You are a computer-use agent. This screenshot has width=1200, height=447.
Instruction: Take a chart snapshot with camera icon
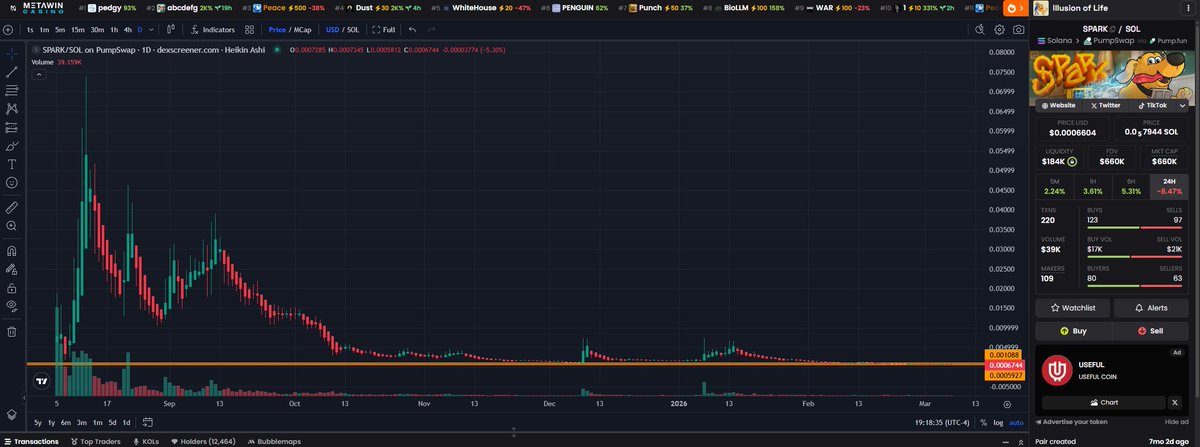point(1018,30)
